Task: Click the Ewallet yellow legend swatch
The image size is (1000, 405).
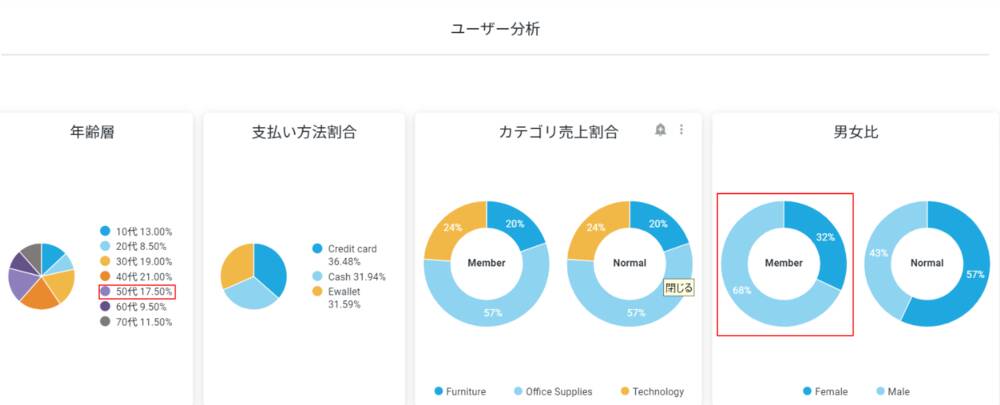Action: [x=317, y=292]
